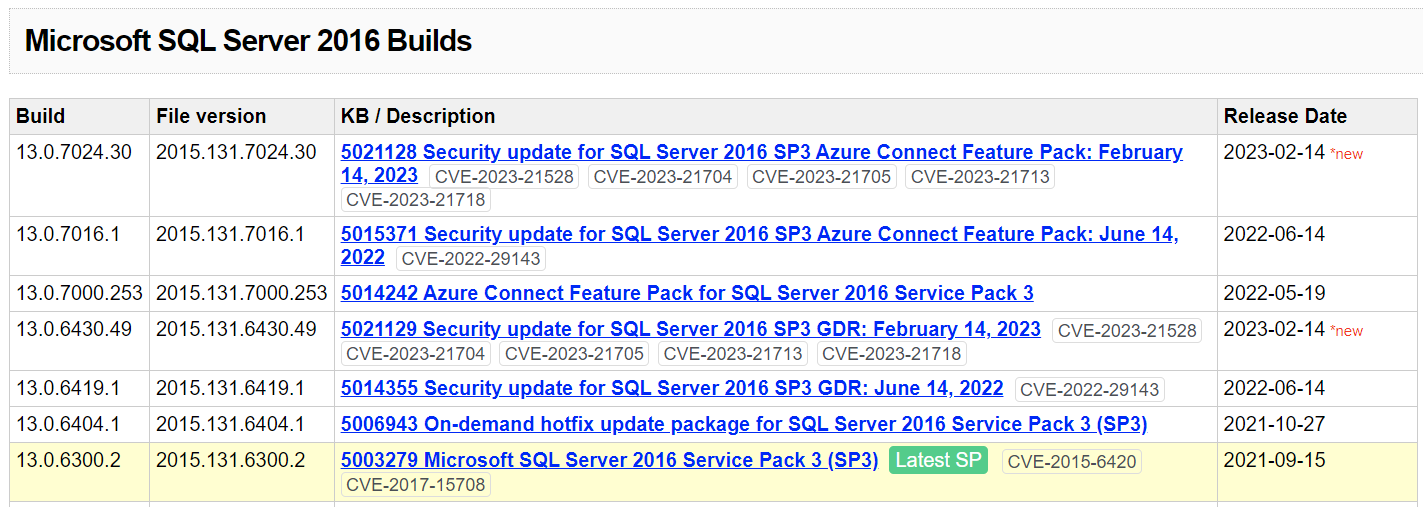Click the File version column header
The width and height of the screenshot is (1423, 507).
pos(211,117)
